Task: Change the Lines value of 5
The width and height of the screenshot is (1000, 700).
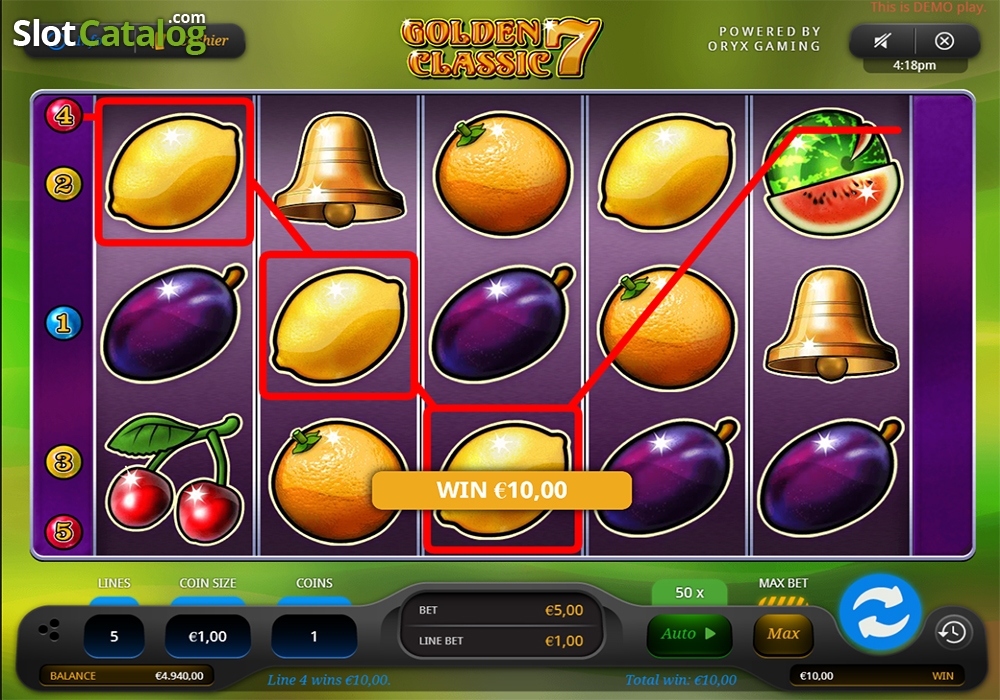Action: pyautogui.click(x=114, y=636)
